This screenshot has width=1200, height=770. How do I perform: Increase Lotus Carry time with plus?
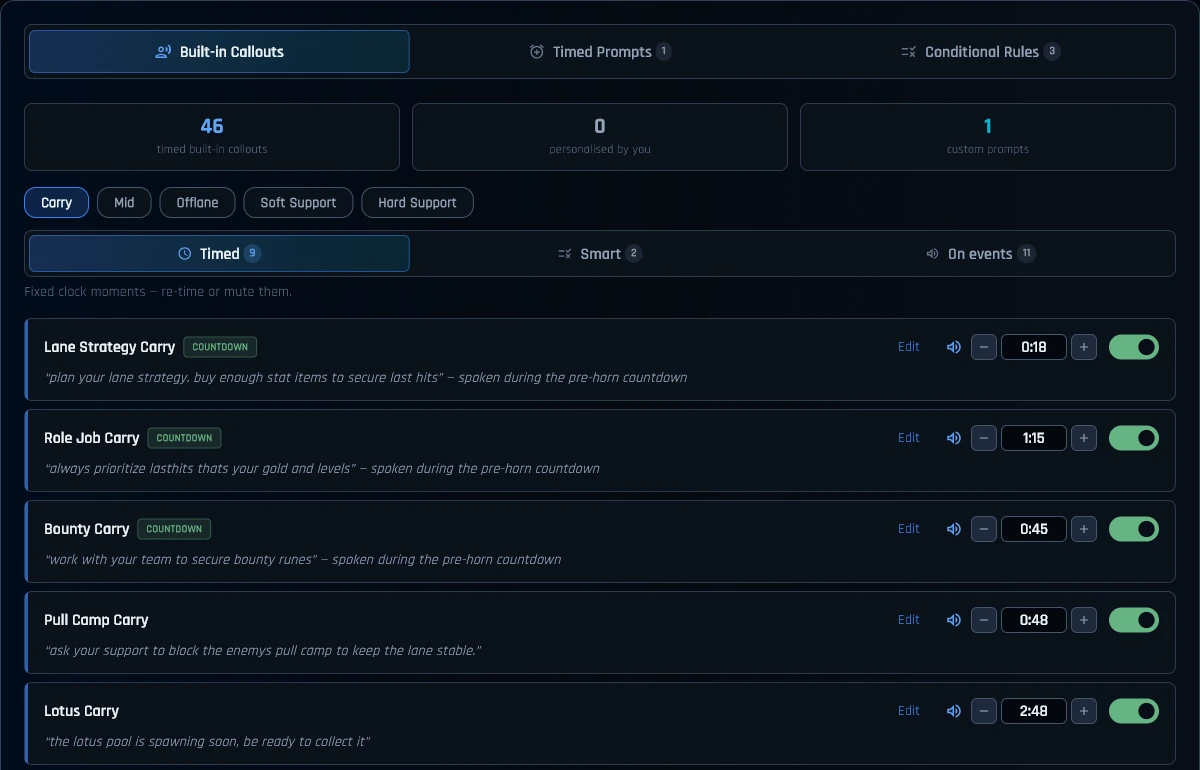pyautogui.click(x=1084, y=711)
